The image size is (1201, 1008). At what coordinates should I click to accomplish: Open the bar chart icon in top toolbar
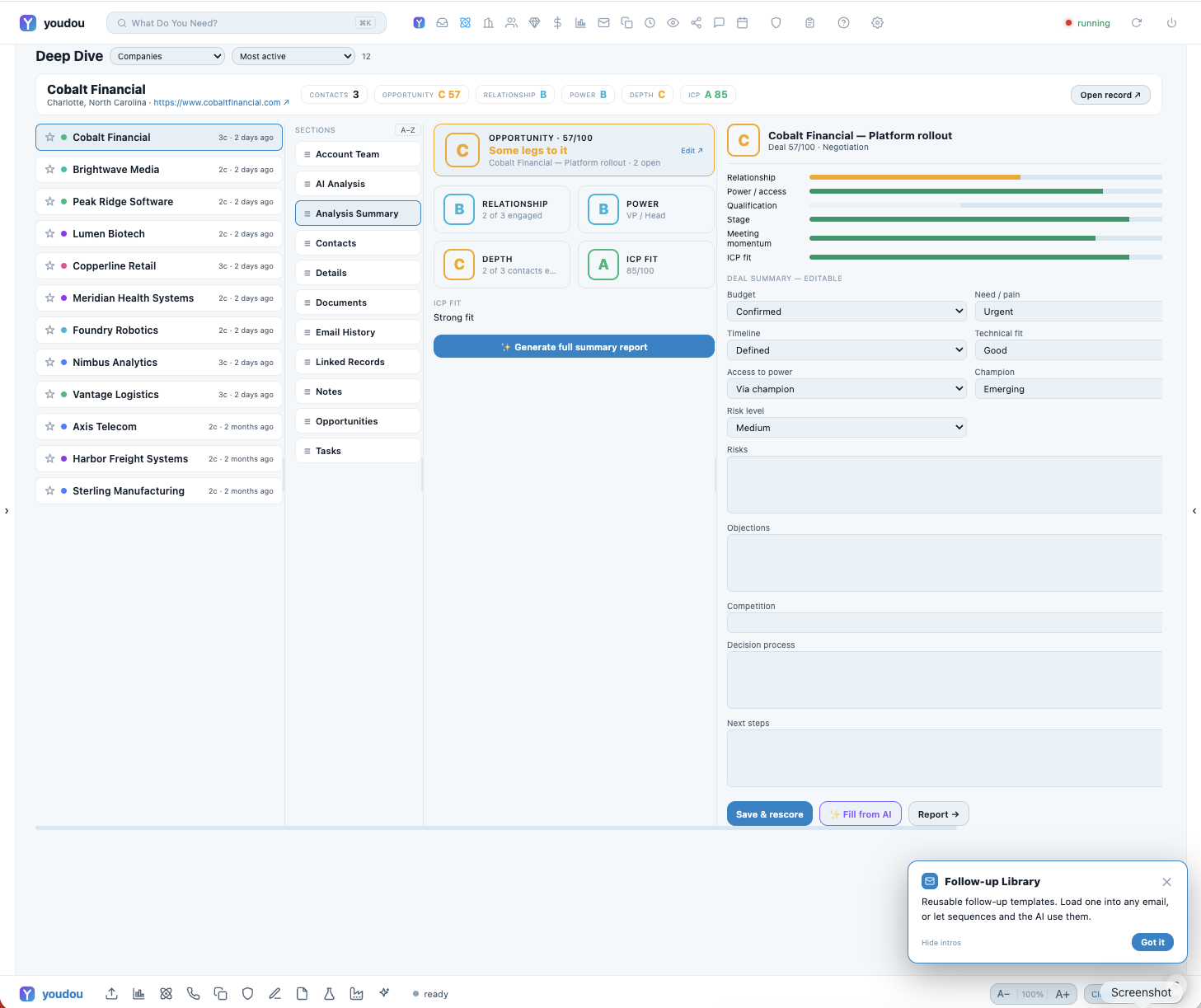click(x=581, y=23)
